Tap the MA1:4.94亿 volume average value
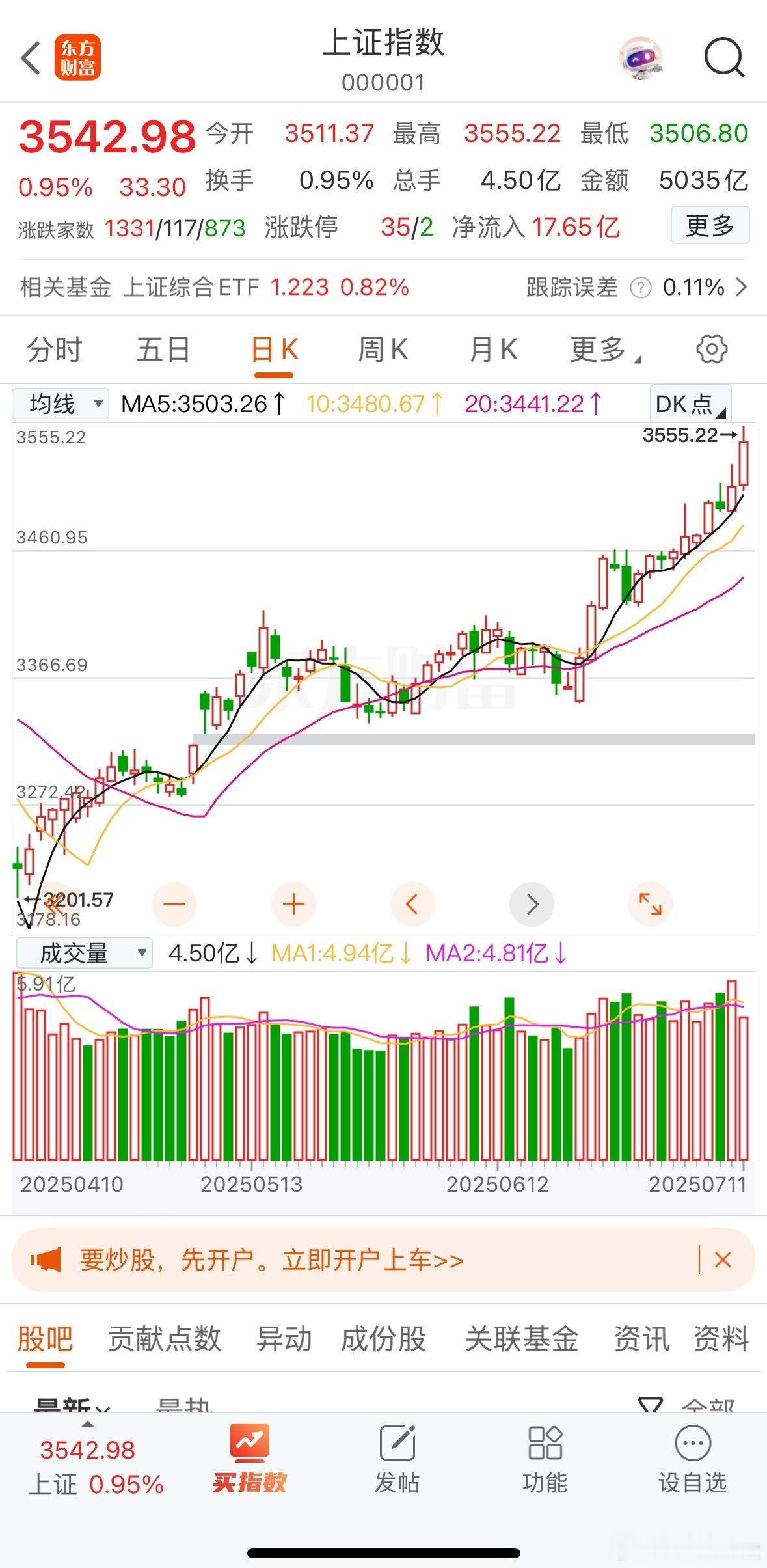Viewport: 767px width, 1568px height. [342, 953]
